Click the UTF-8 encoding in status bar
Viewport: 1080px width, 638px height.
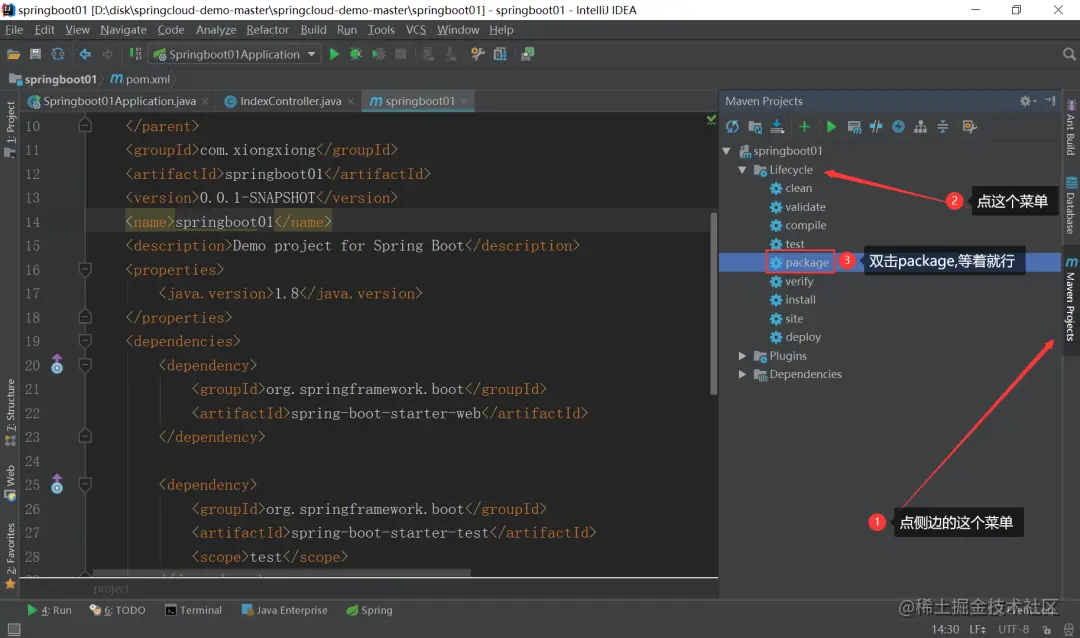[x=1013, y=629]
